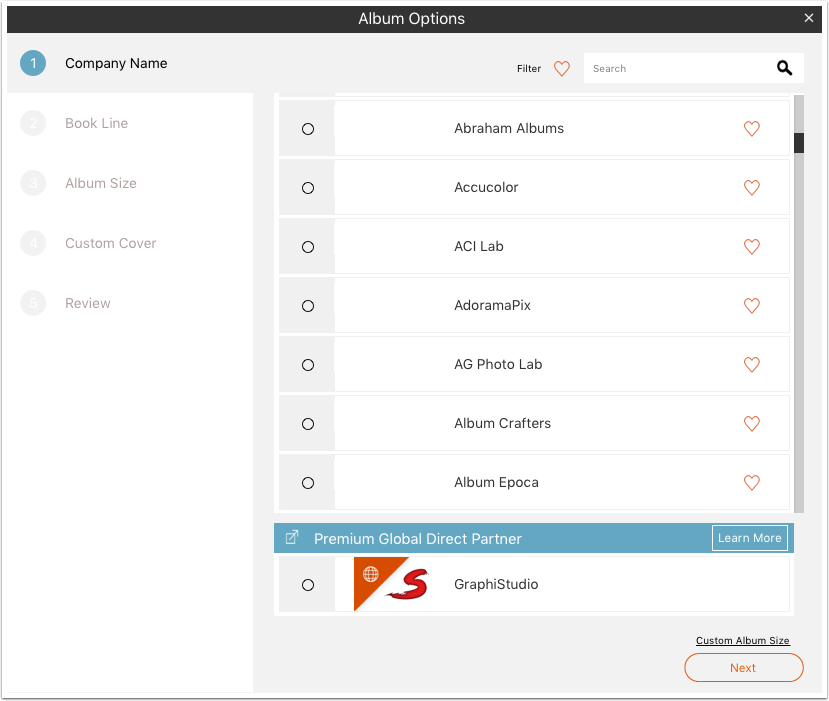Image resolution: width=829 pixels, height=701 pixels.
Task: Open Custom Album Size link
Action: [742, 641]
